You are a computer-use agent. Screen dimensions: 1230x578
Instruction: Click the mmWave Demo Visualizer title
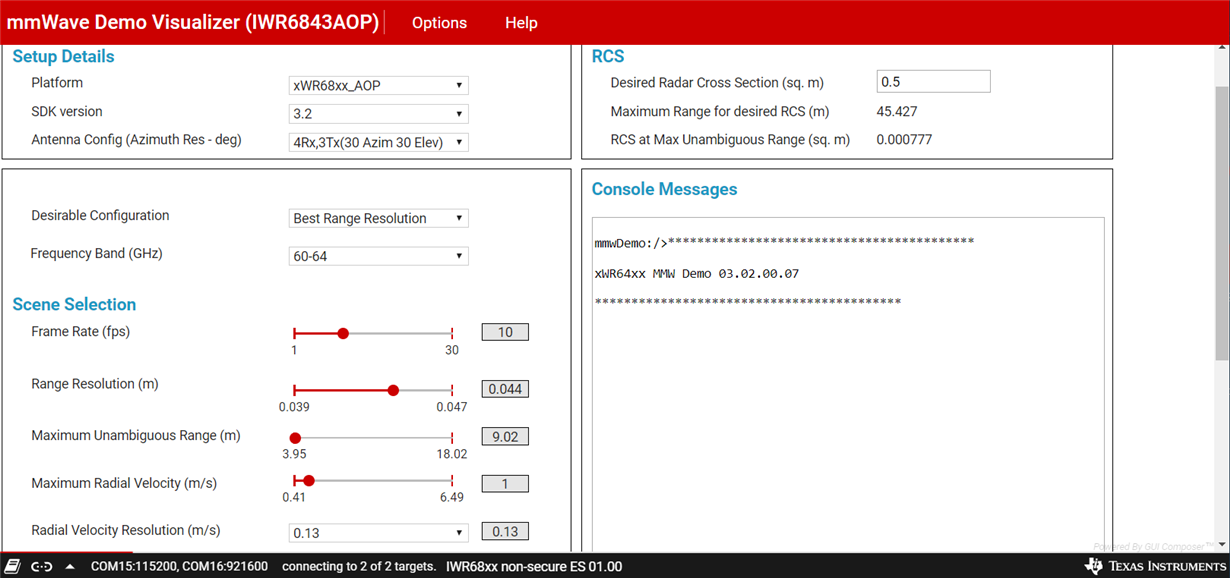(x=193, y=23)
